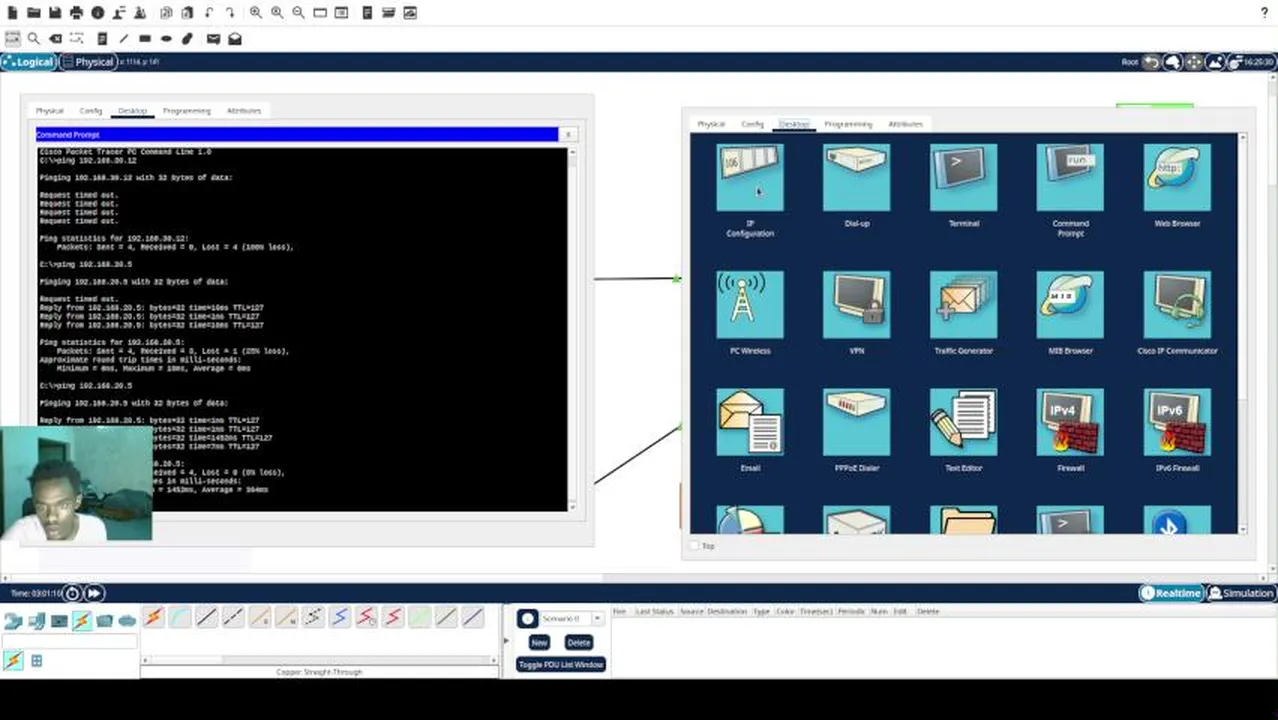Click the Save floppy disk icon
Screen dimensions: 1278x720
tap(55, 13)
